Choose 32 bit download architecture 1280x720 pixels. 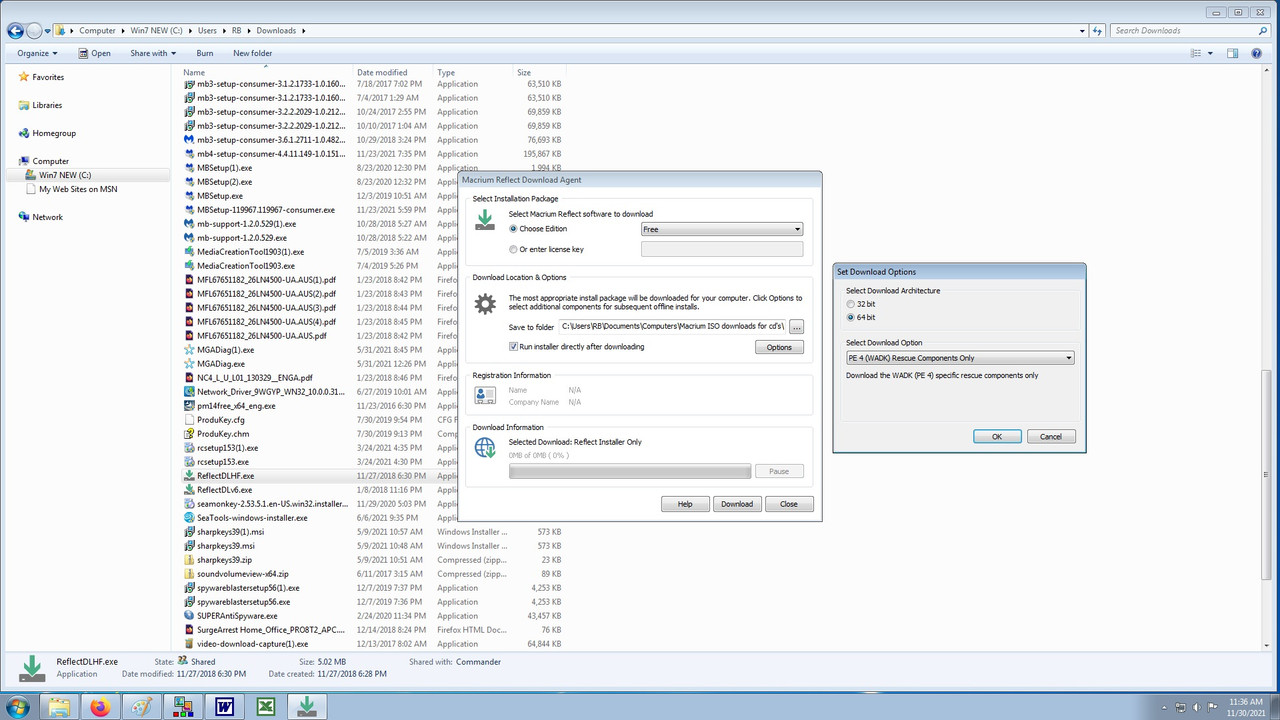tap(851, 304)
